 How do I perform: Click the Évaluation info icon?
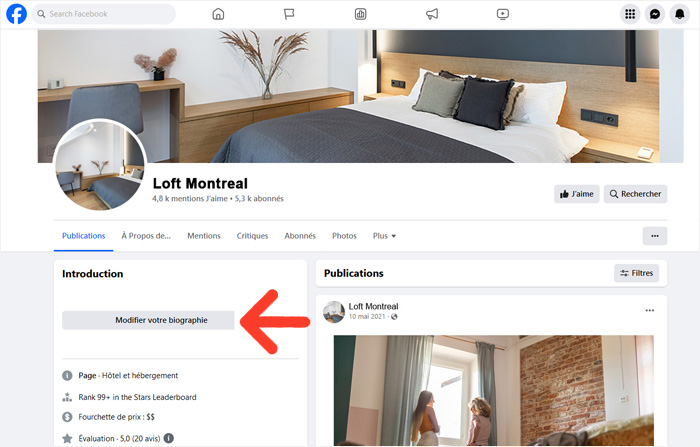tap(169, 439)
